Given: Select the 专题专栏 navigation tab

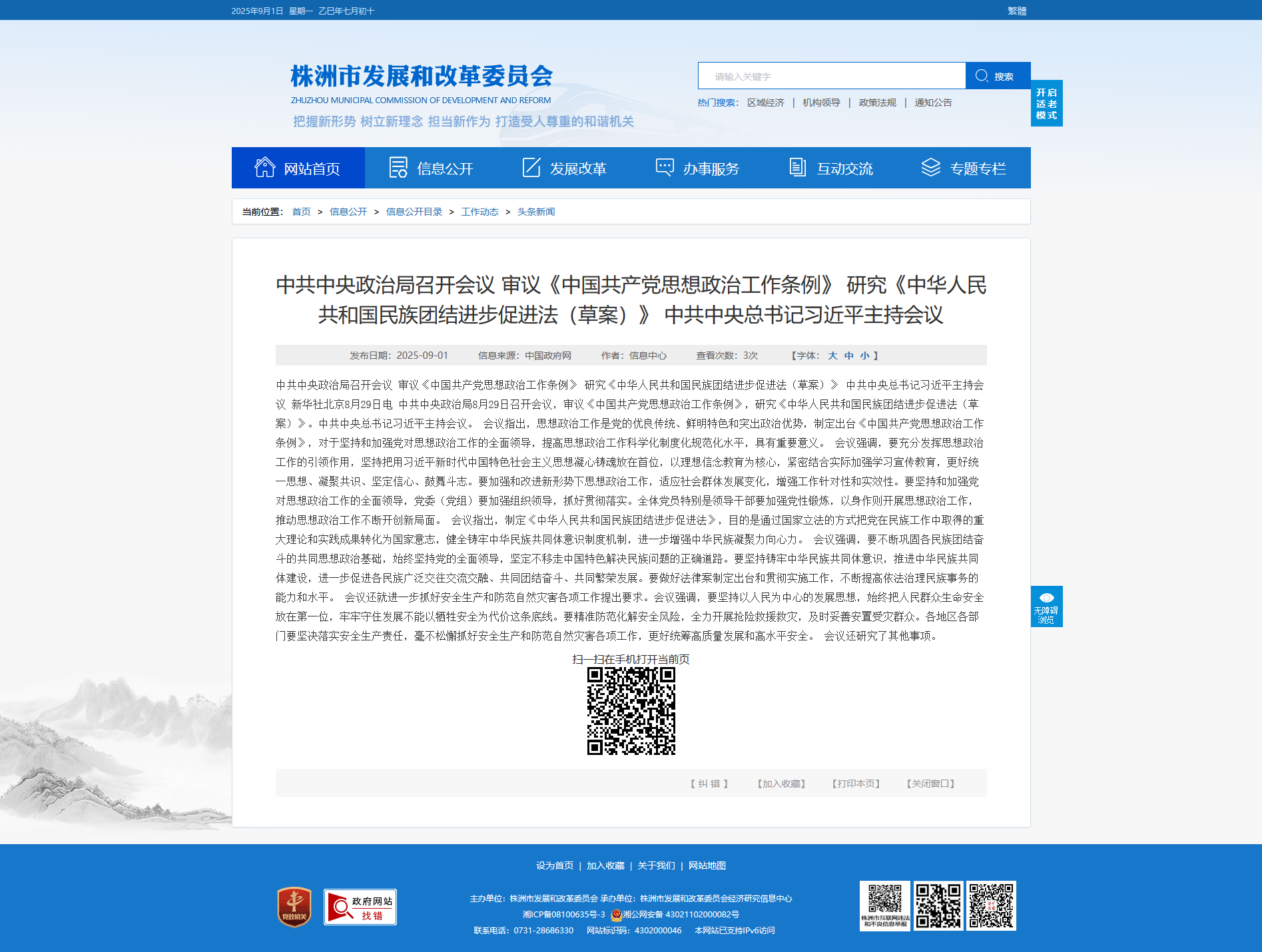Looking at the screenshot, I should click(x=964, y=168).
